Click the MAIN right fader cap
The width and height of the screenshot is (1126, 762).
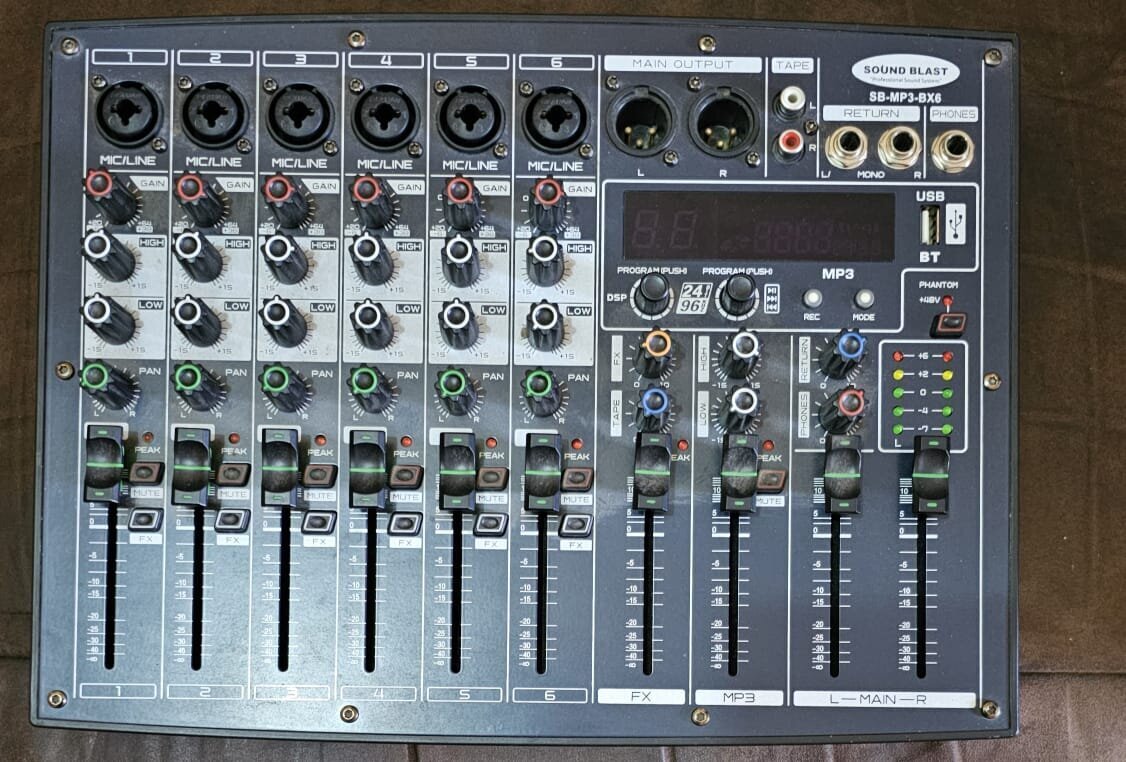(931, 475)
